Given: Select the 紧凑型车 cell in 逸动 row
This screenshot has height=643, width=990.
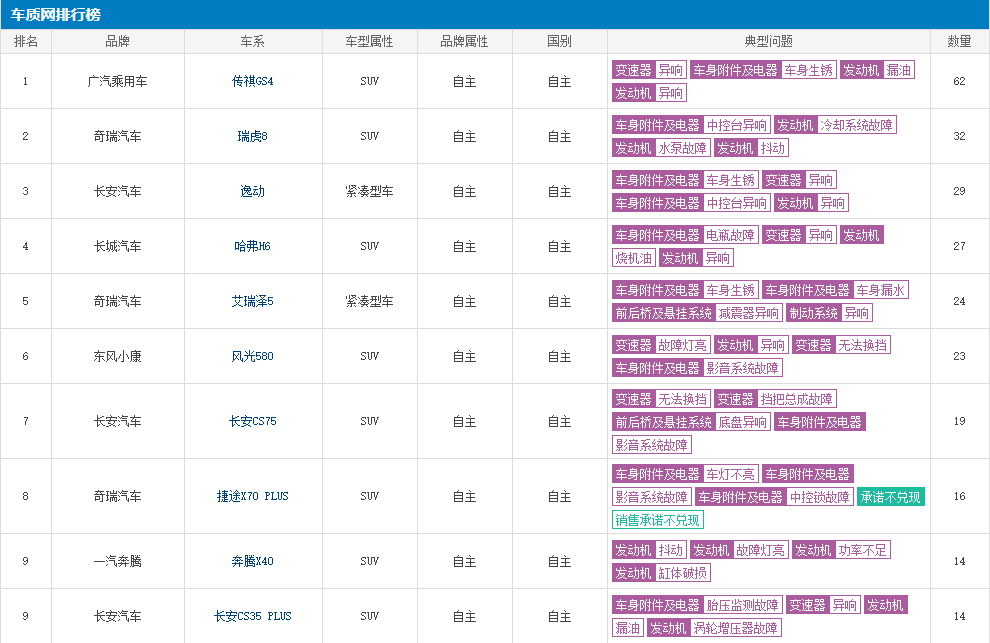Looking at the screenshot, I should pos(369,191).
